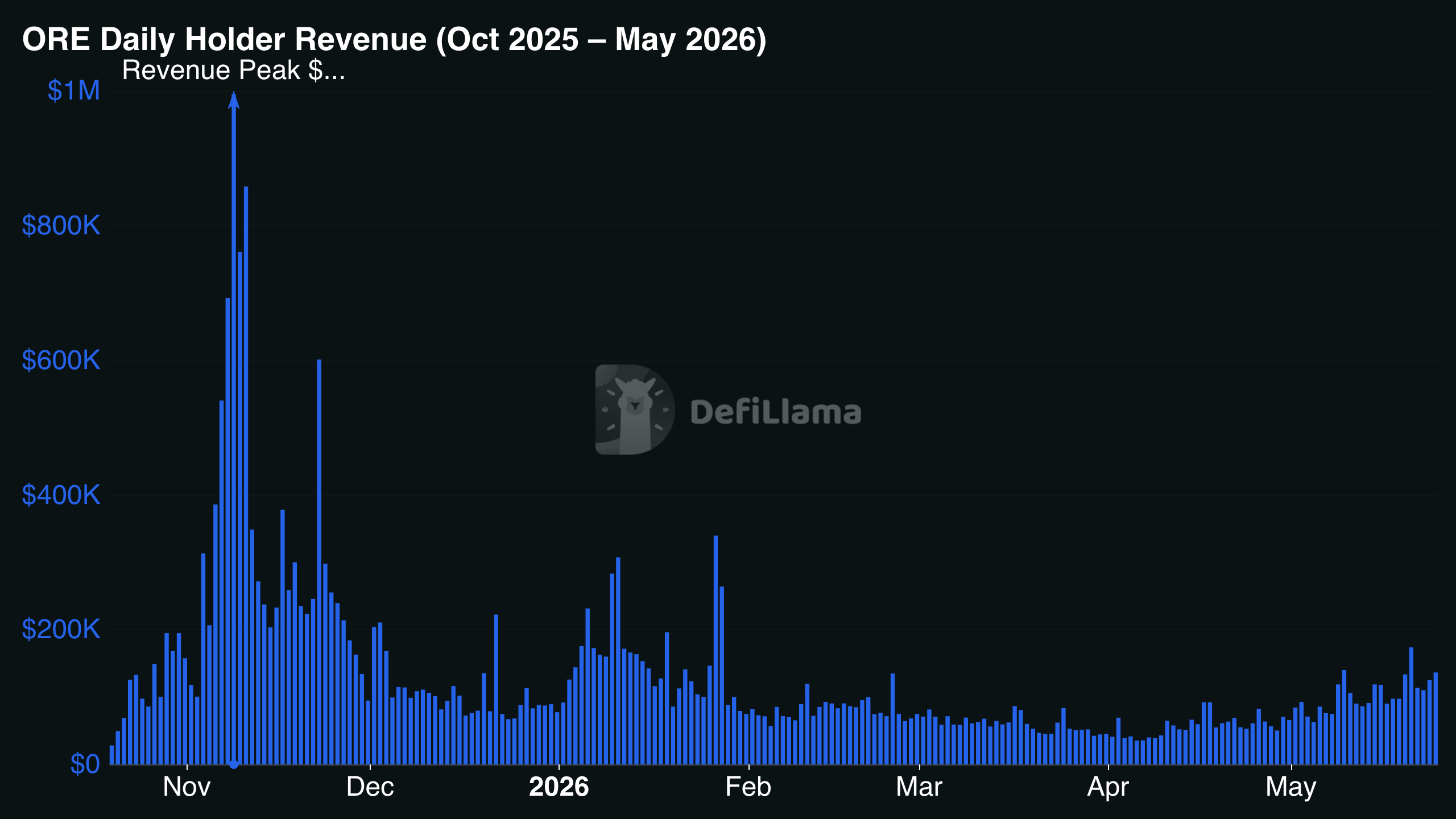Click the late-January bar spiking above $300K
Screen dimensions: 1456x819
715,650
